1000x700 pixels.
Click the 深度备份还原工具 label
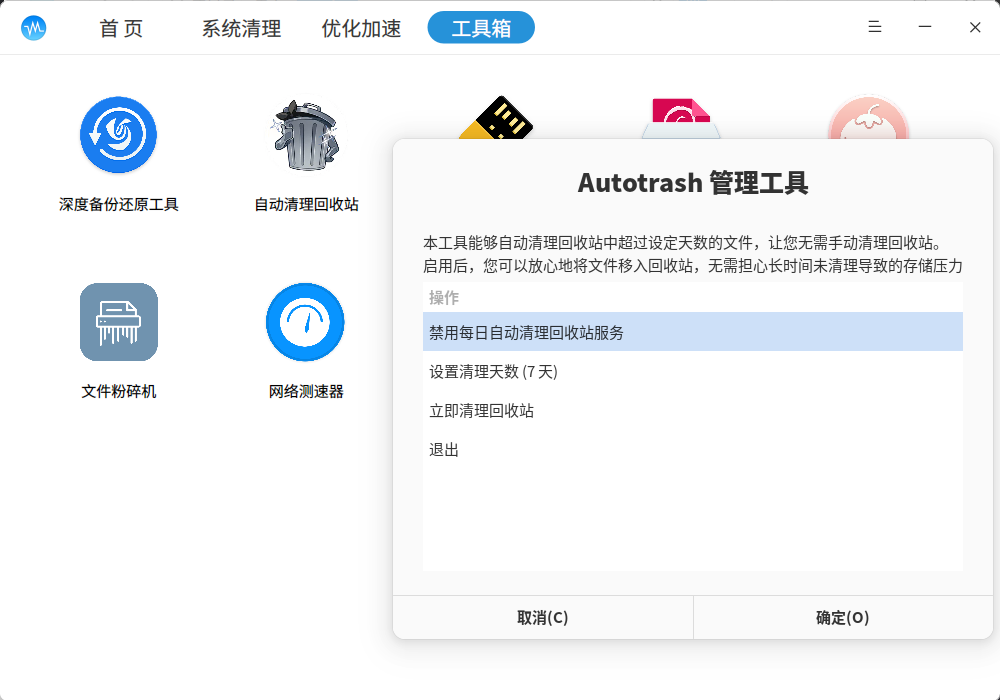(119, 204)
